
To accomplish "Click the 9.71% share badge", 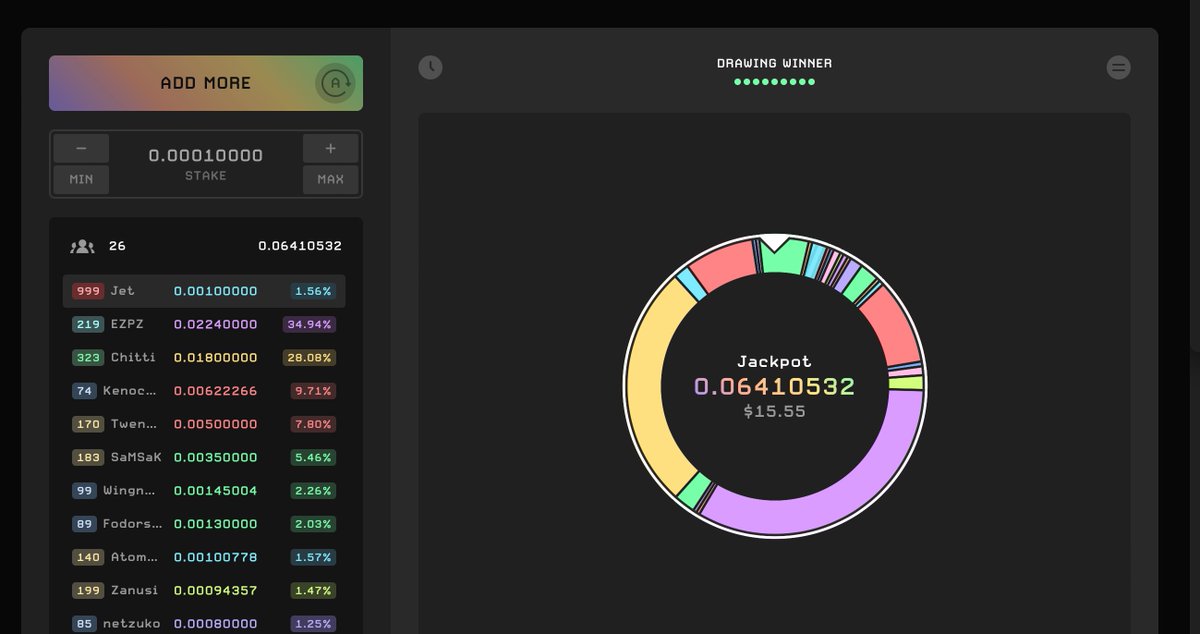I will click(312, 391).
